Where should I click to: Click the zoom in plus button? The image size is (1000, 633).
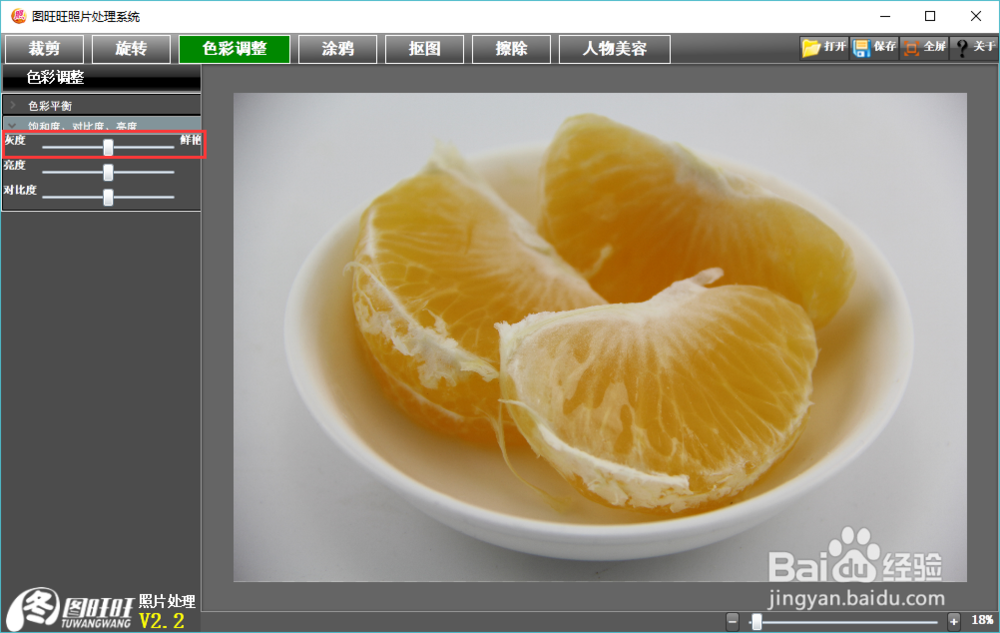coord(953,621)
